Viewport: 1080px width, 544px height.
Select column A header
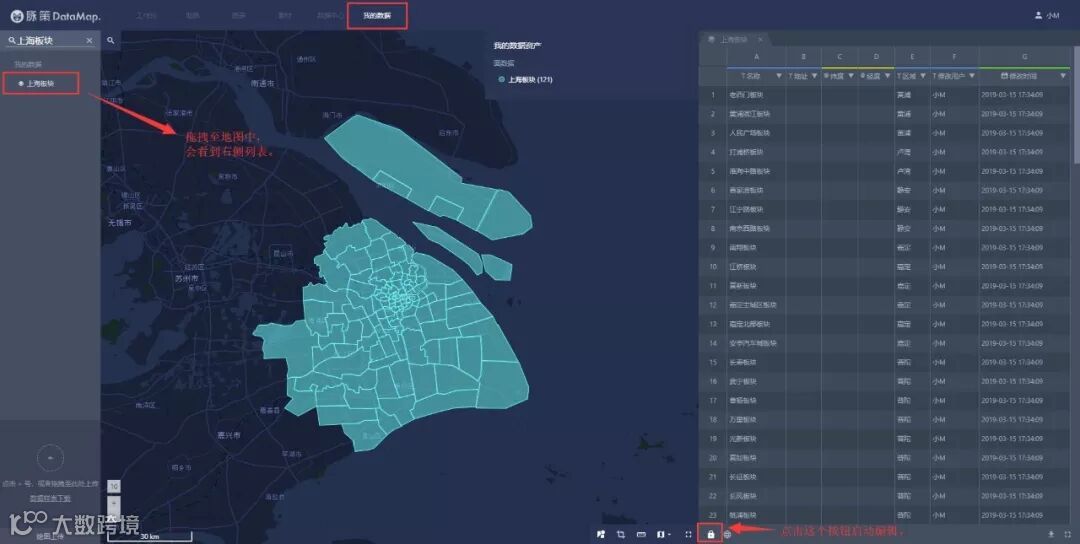click(x=756, y=56)
